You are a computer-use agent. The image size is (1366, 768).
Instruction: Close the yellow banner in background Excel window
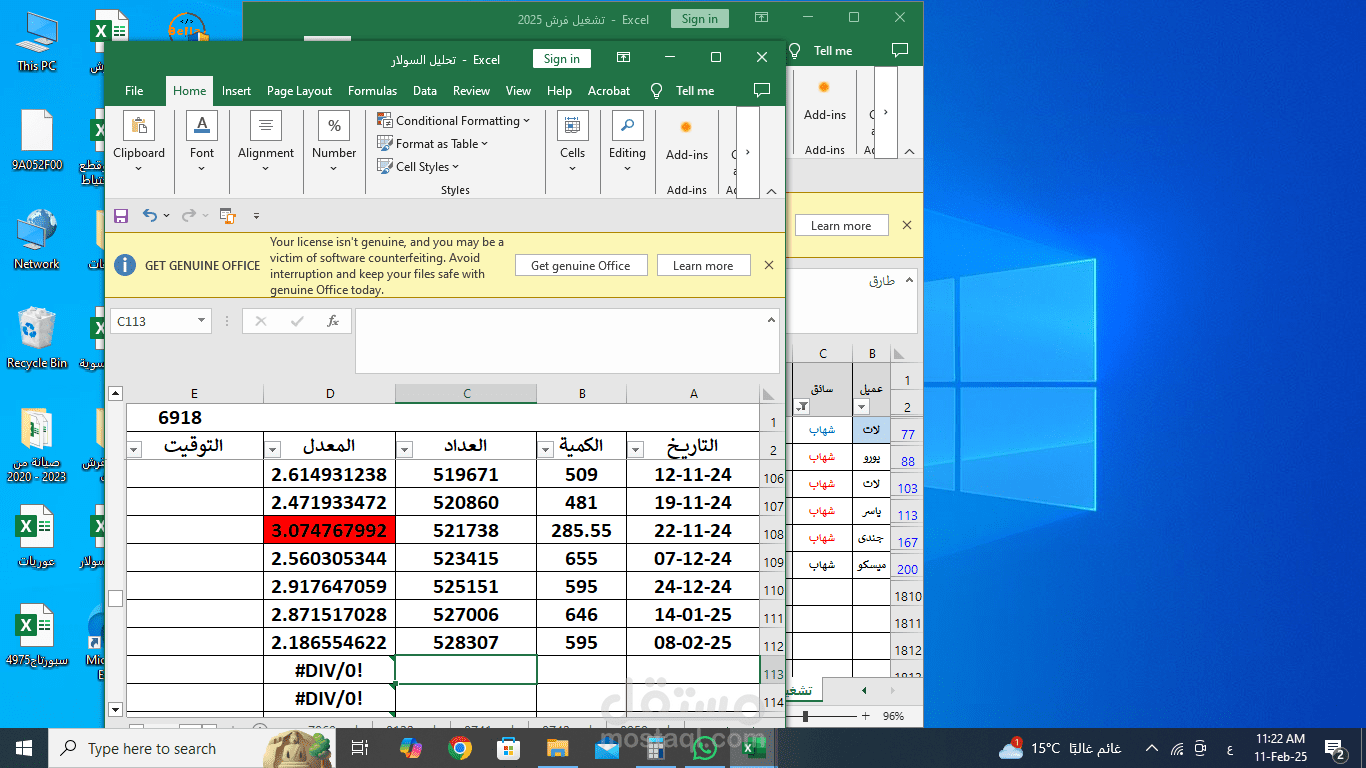coord(907,225)
